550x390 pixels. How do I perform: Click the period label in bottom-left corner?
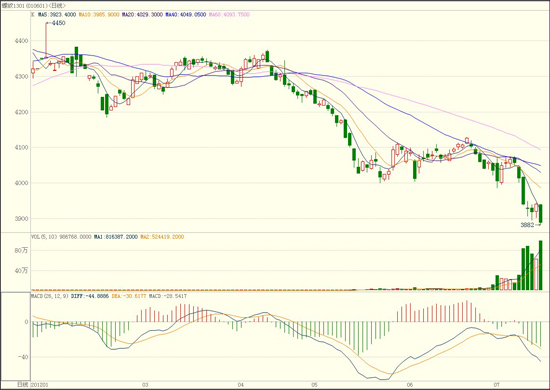23,385
